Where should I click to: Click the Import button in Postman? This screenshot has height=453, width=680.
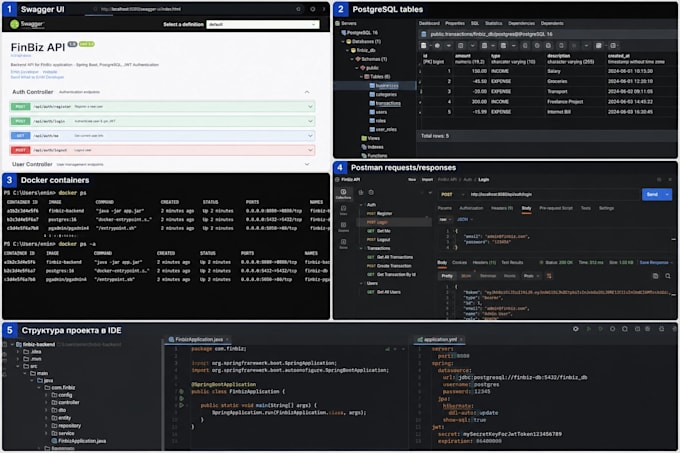(x=427, y=180)
